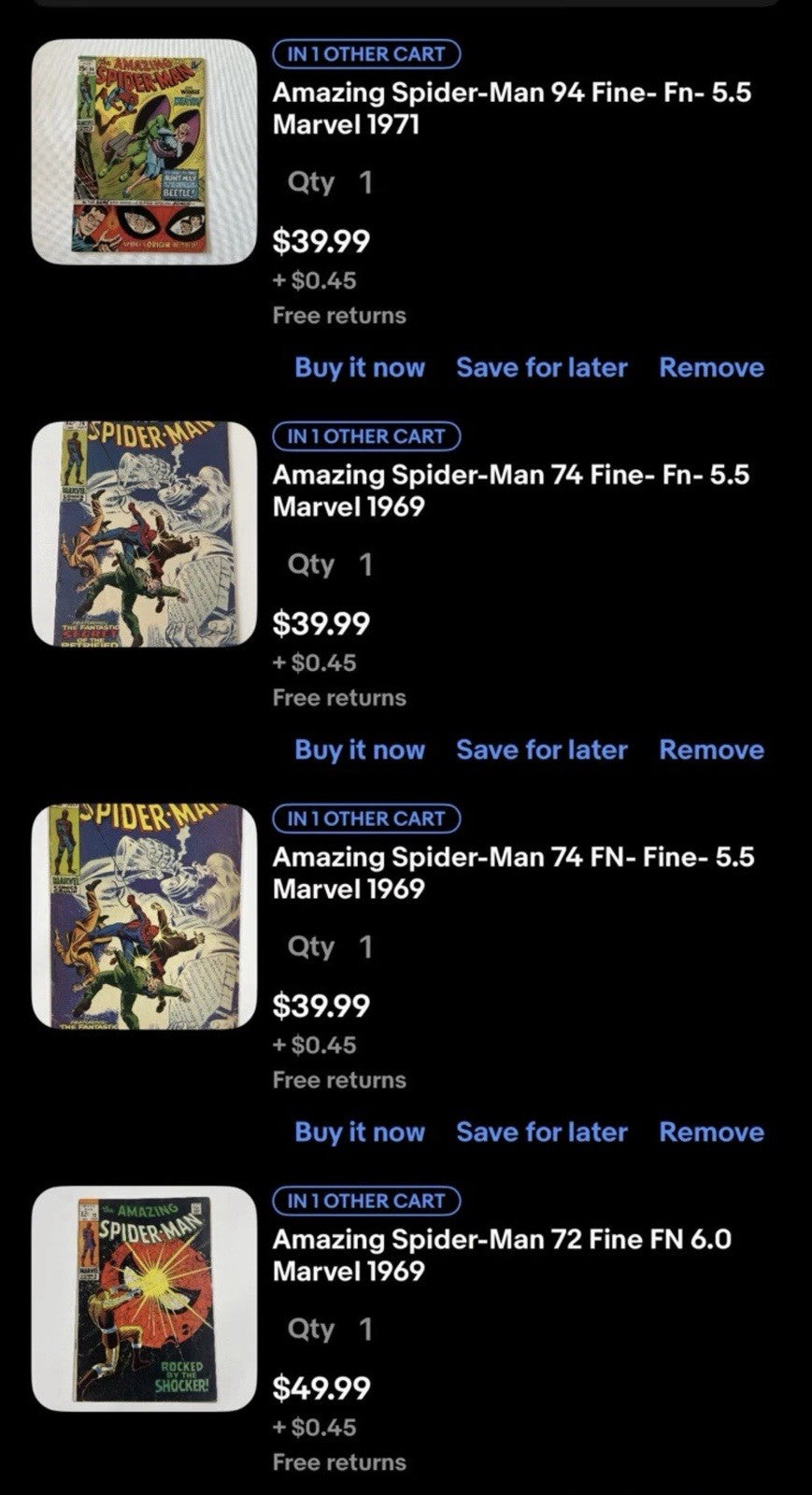Open the Spider-Man 72 Shocker cover thumbnail
Image resolution: width=812 pixels, height=1495 pixels.
[145, 1298]
